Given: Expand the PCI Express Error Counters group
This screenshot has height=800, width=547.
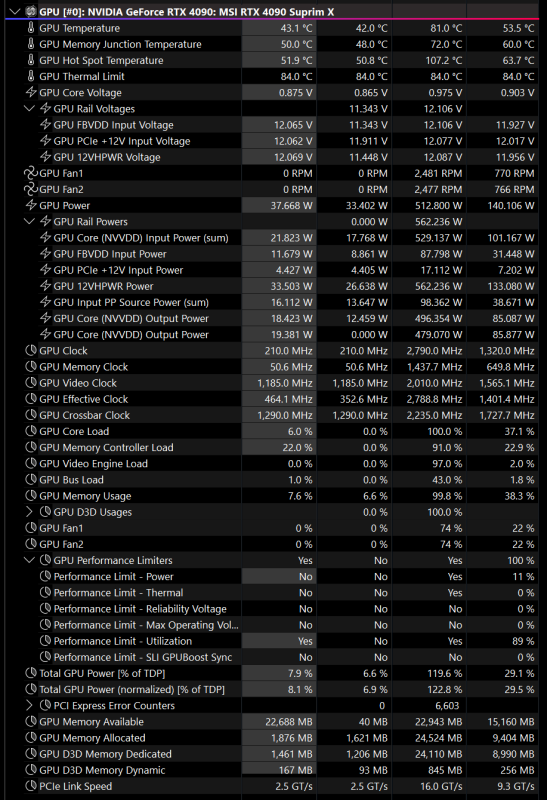Looking at the screenshot, I should coord(29,706).
